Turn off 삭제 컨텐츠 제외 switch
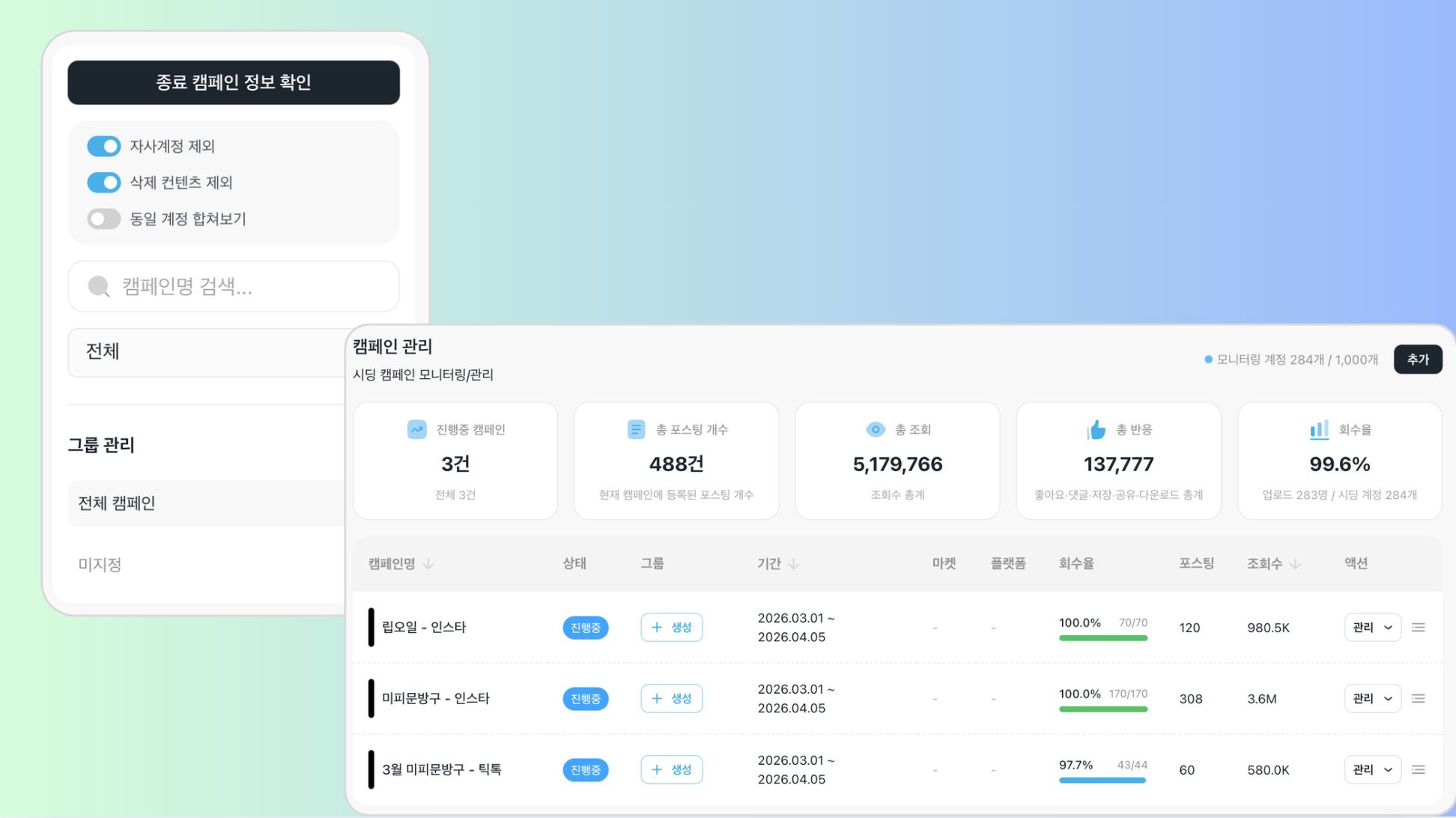 click(x=104, y=183)
